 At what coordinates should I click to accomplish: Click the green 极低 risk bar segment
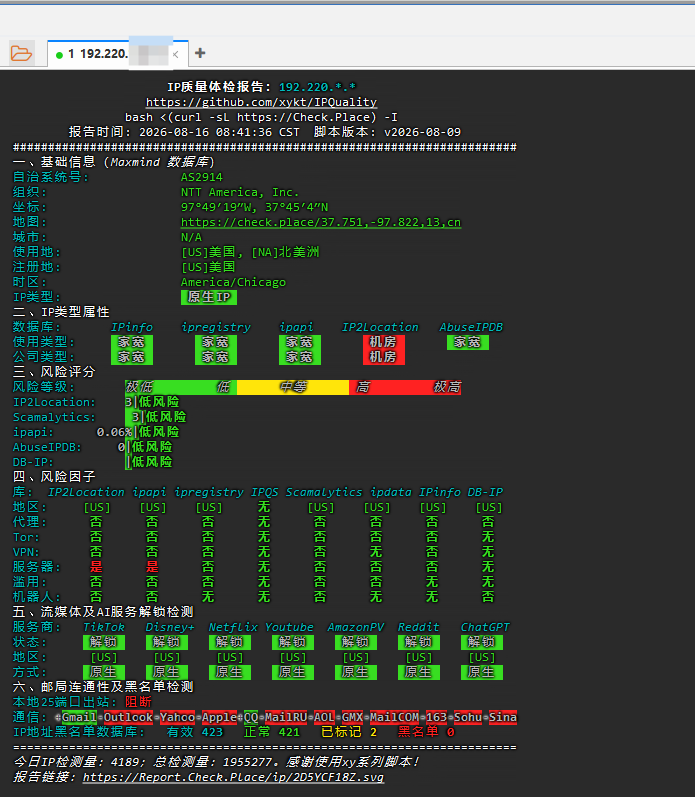(139, 387)
